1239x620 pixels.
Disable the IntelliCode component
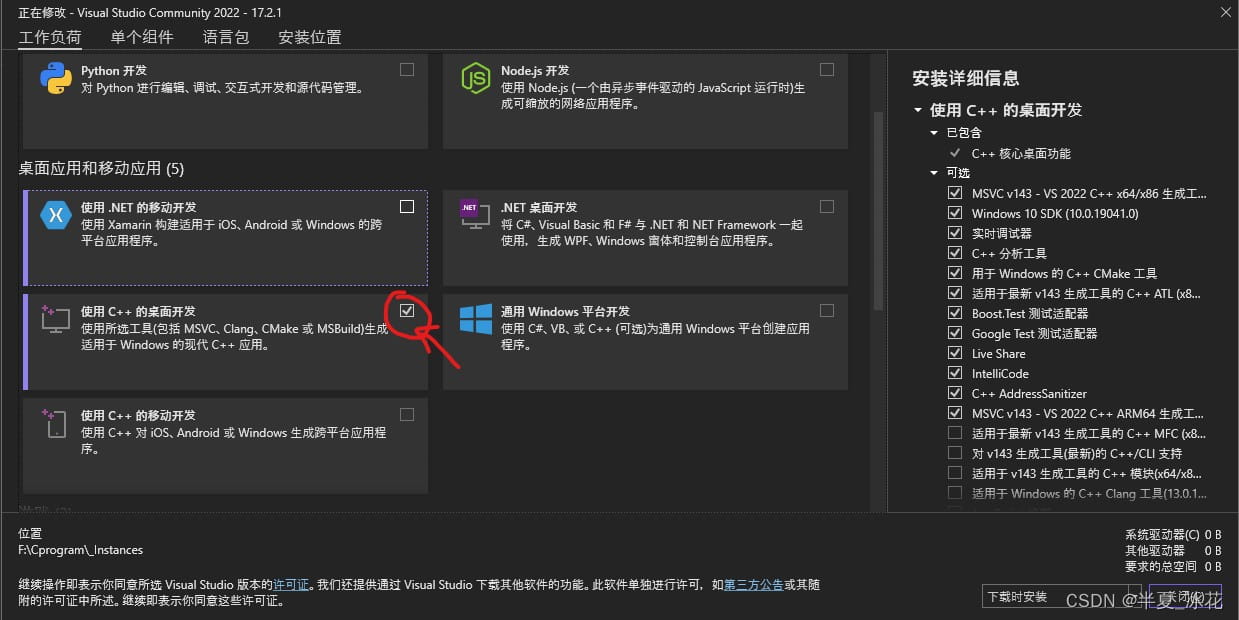954,373
